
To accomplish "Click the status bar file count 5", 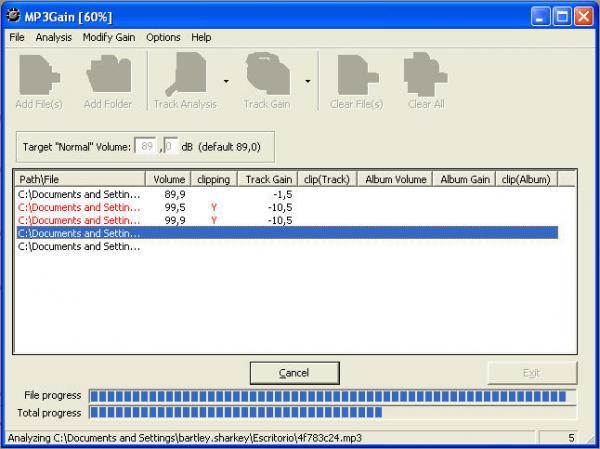I will pos(571,438).
